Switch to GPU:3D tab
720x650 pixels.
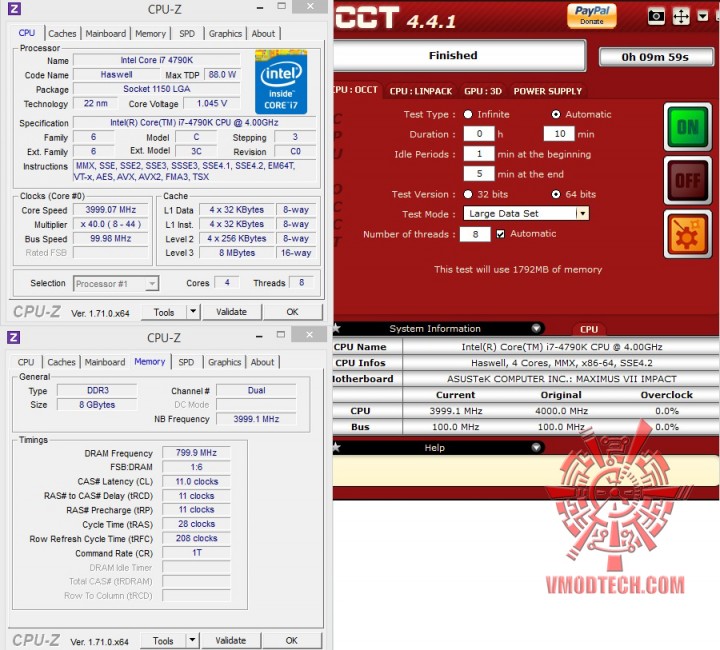(x=483, y=91)
